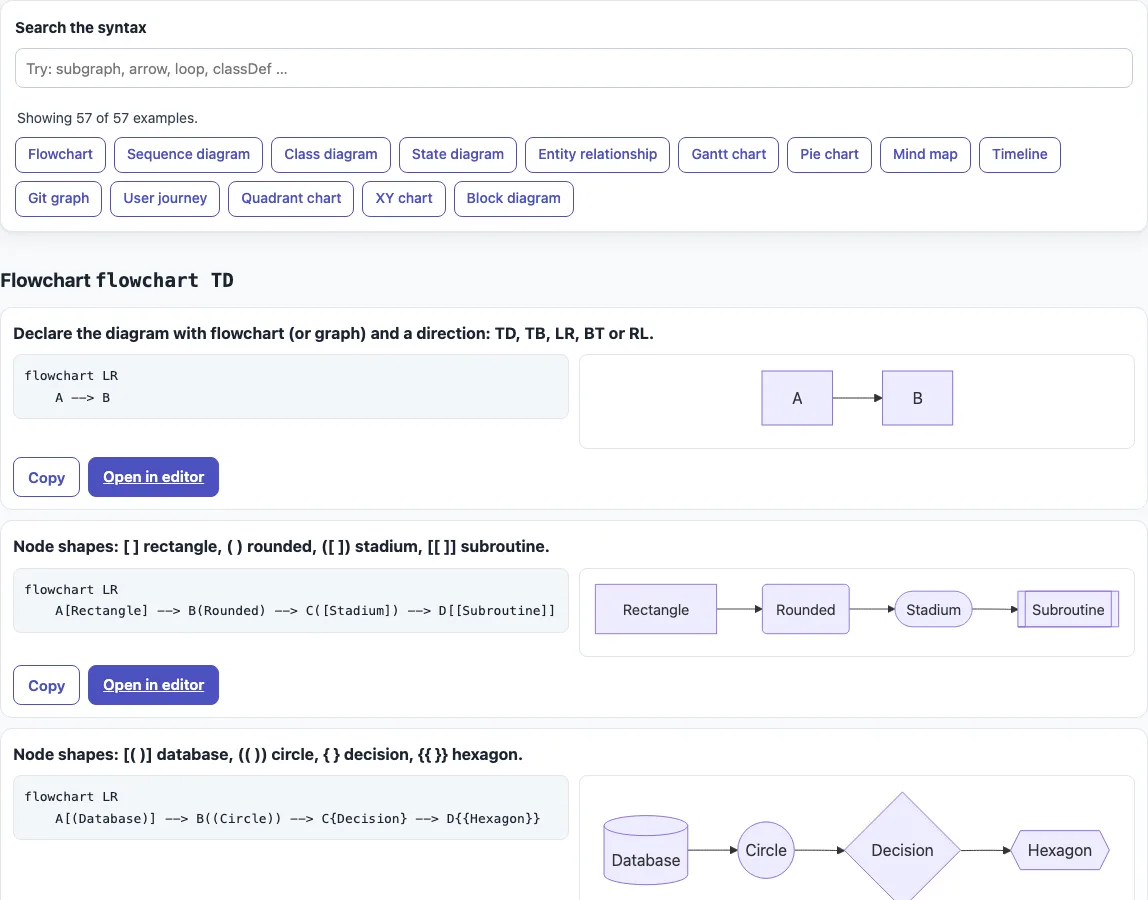
Task: Click the 'Search the syntax' label
Action: point(81,28)
